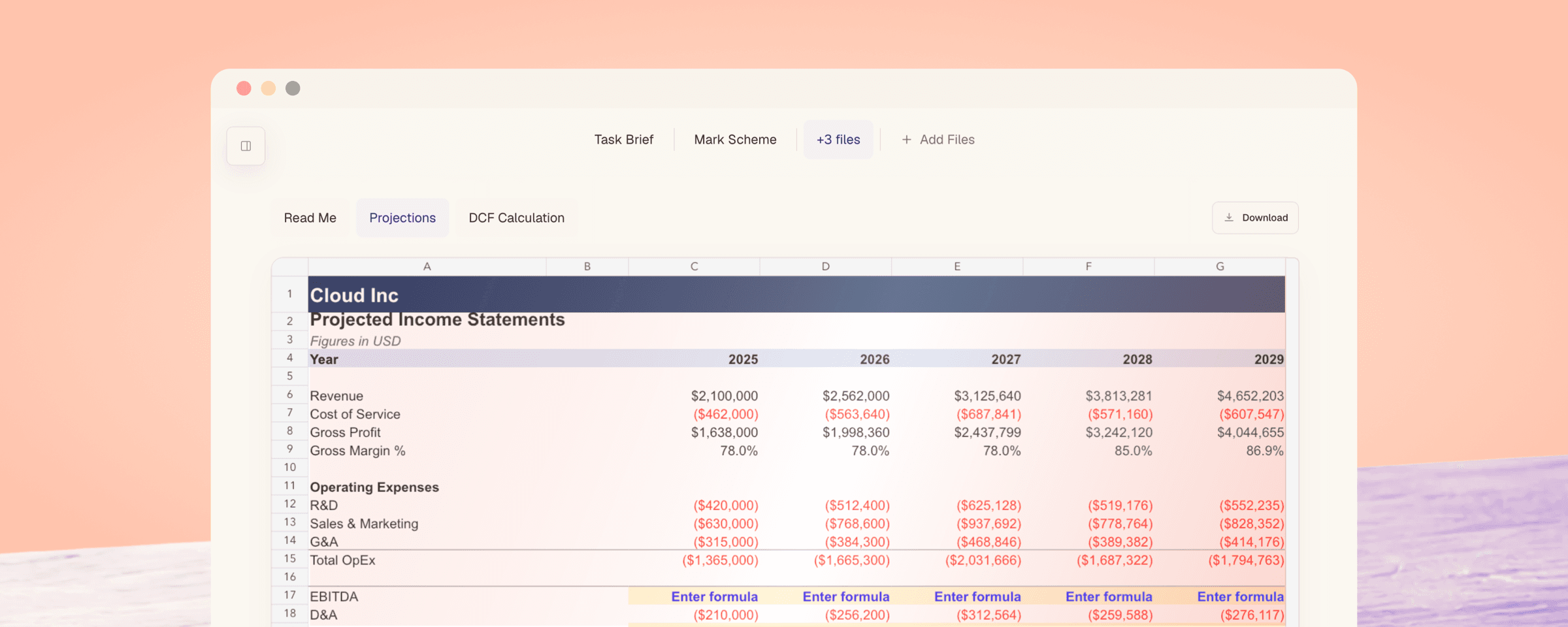Click the Download button
Screen dimensions: 1568x627
click(1255, 217)
